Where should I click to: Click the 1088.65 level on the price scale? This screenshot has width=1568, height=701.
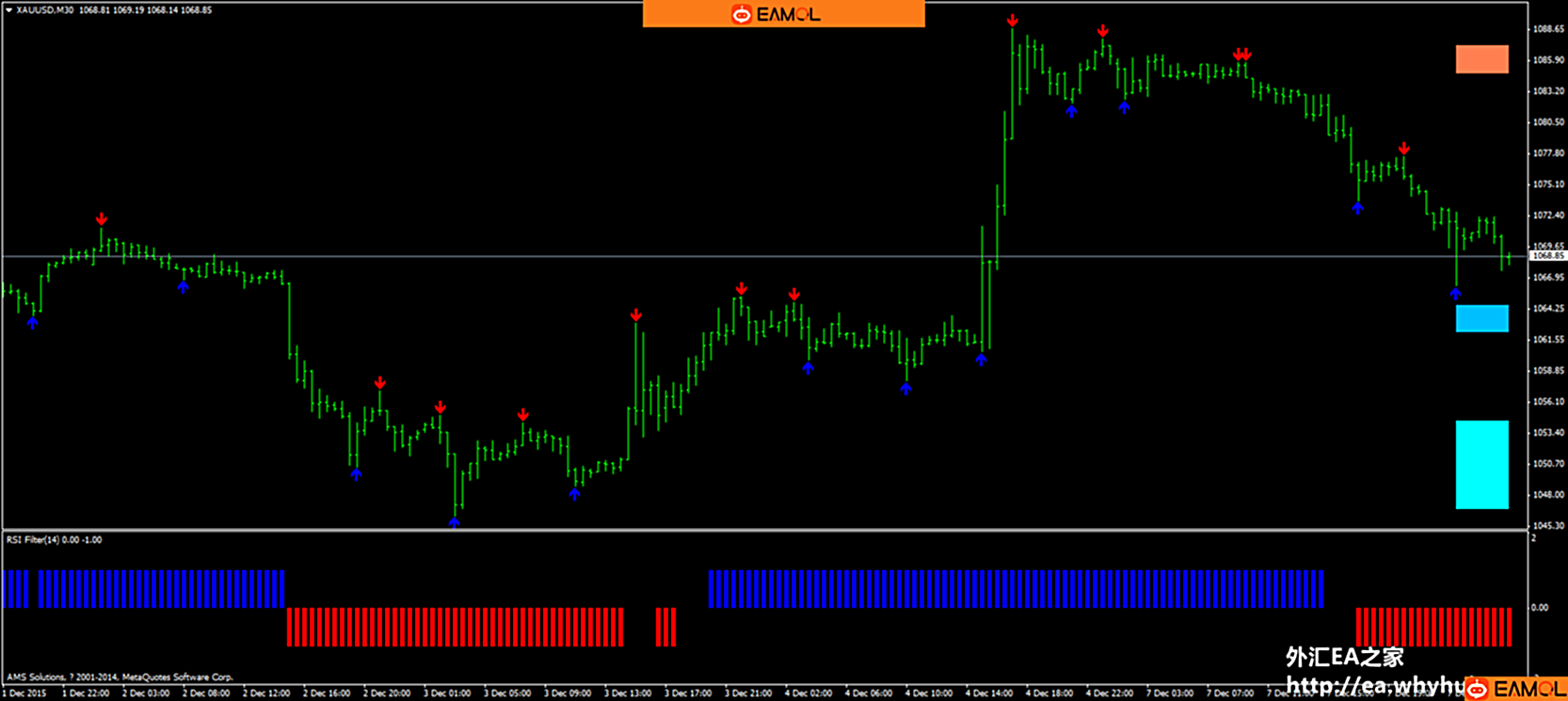pos(1548,29)
